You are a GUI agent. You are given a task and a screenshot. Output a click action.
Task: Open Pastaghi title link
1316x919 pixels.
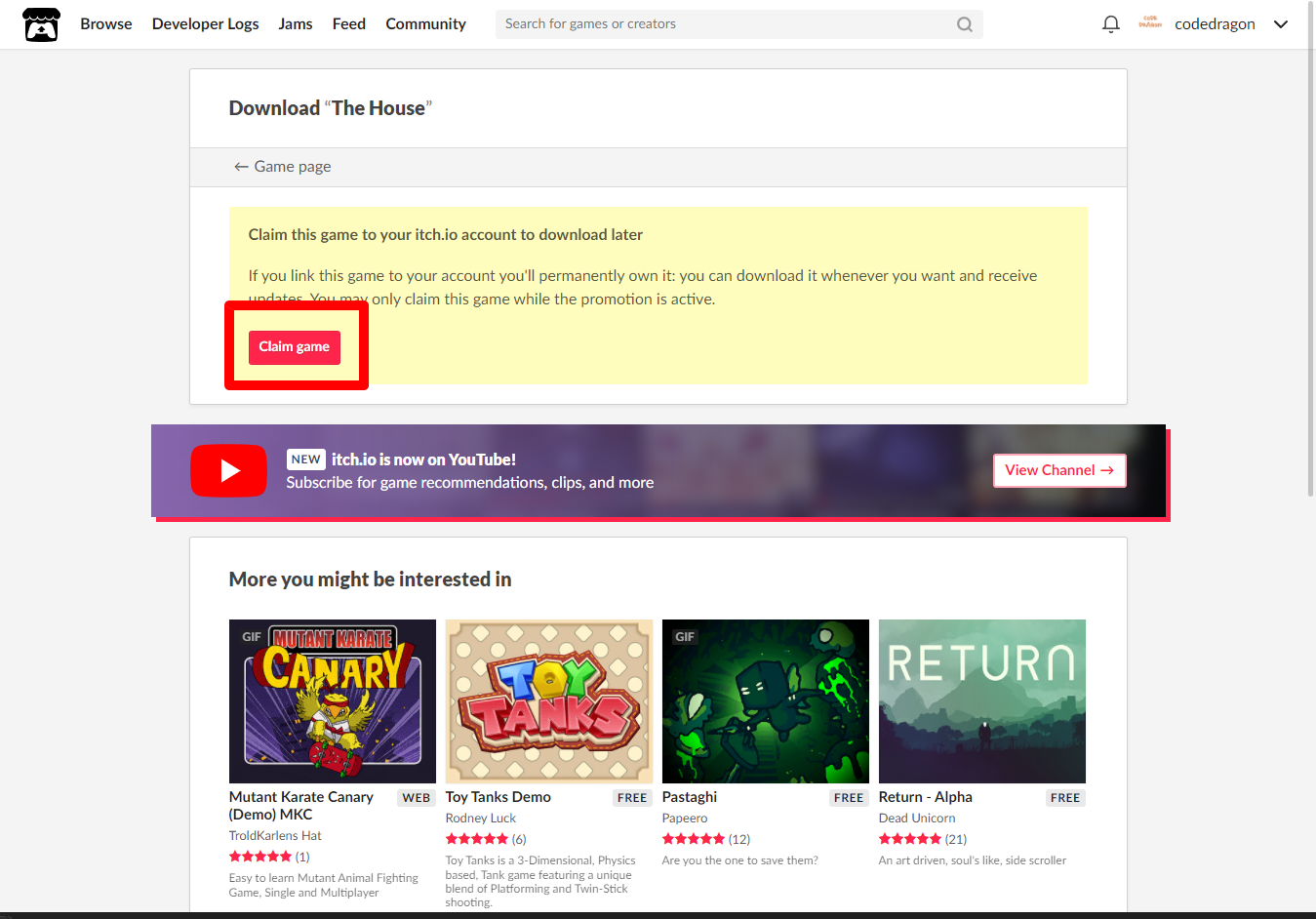coord(690,797)
